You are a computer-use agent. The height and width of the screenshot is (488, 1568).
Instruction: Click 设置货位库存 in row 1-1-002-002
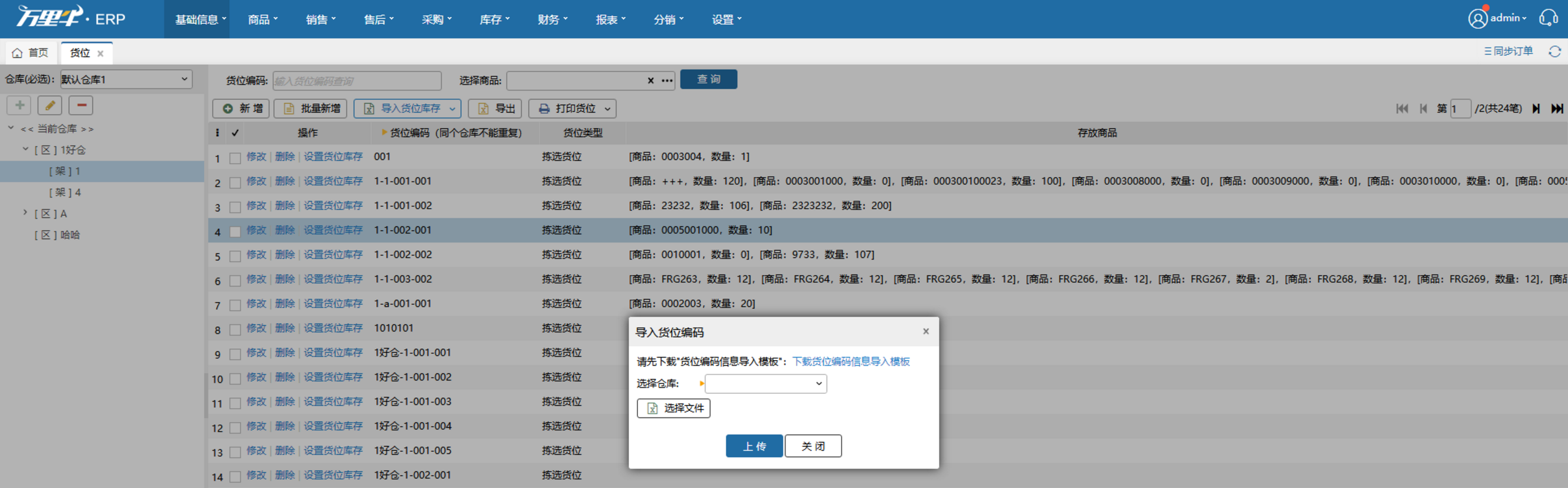click(x=333, y=254)
